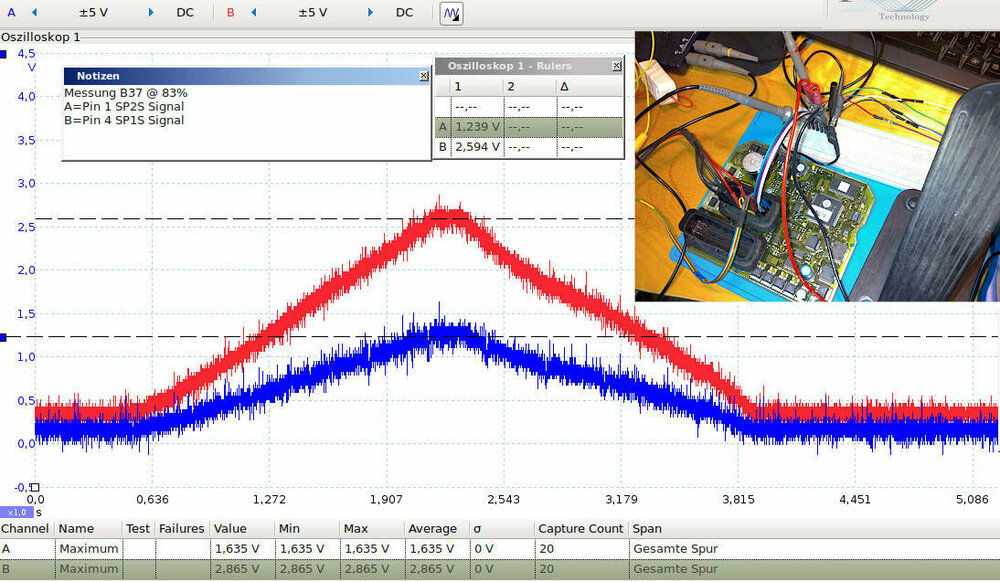This screenshot has width=1000, height=582.
Task: Open Channel B ±5 V range dropdown
Action: 312,13
